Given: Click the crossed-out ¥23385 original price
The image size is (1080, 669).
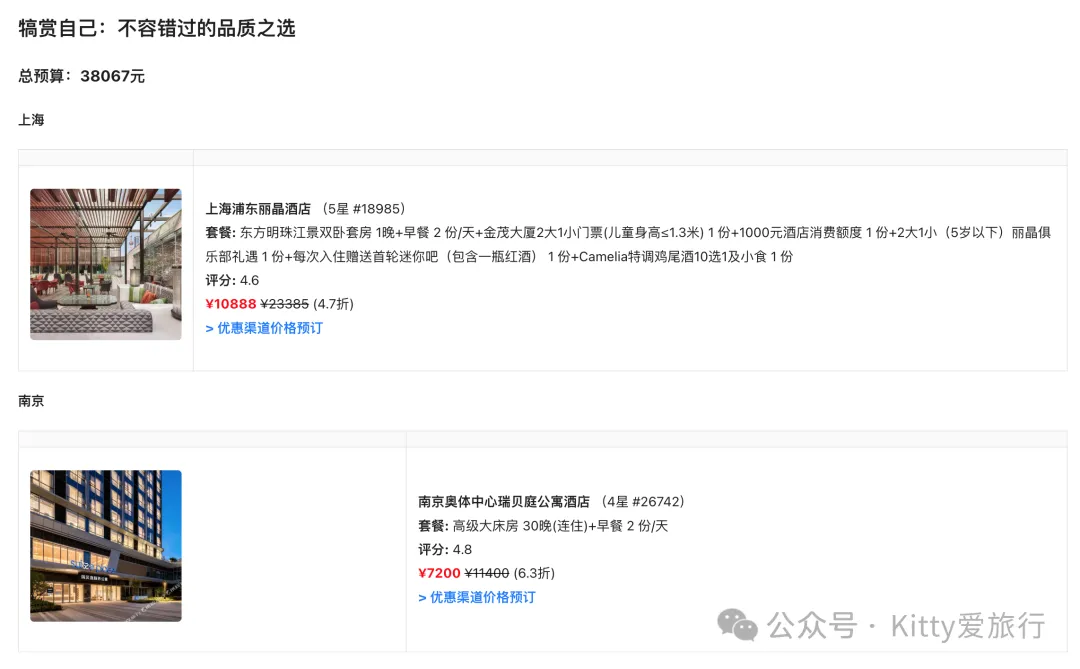Looking at the screenshot, I should [x=284, y=304].
